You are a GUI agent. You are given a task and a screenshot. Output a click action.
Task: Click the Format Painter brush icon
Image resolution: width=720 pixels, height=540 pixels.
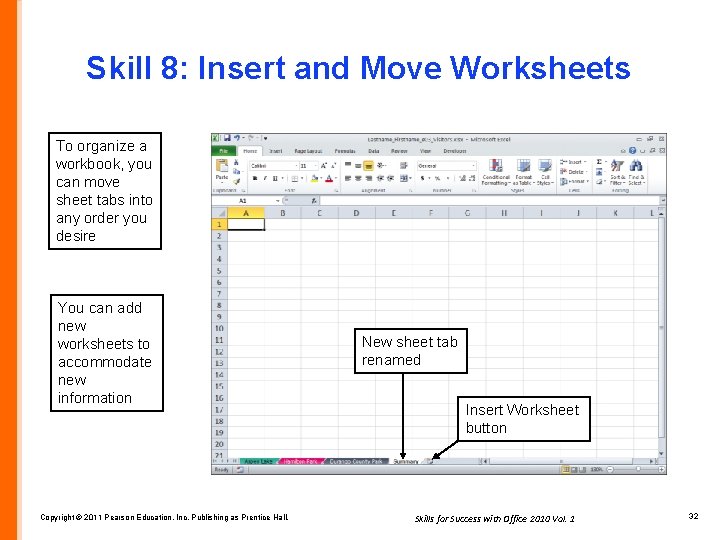click(x=236, y=181)
